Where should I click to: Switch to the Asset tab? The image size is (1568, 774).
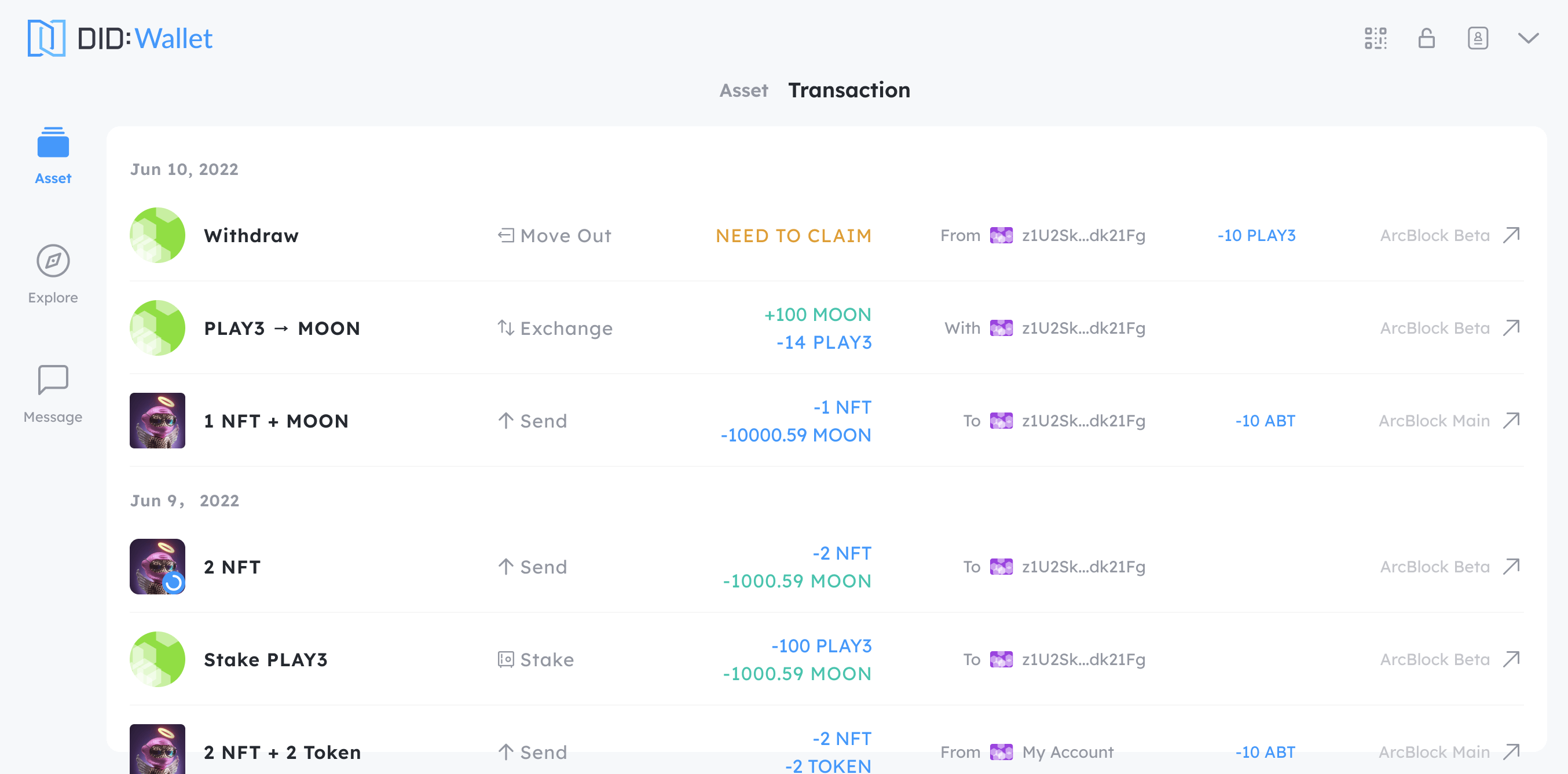click(x=743, y=91)
